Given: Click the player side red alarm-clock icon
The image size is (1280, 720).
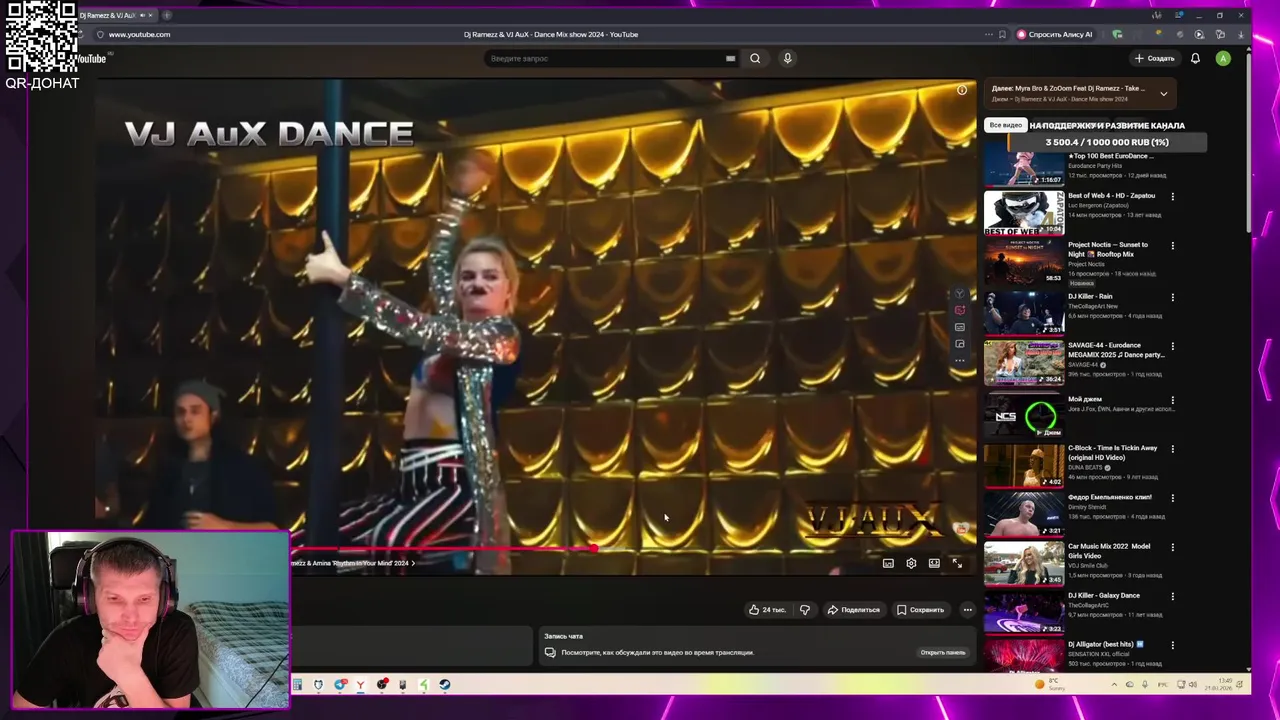Looking at the screenshot, I should (959, 310).
